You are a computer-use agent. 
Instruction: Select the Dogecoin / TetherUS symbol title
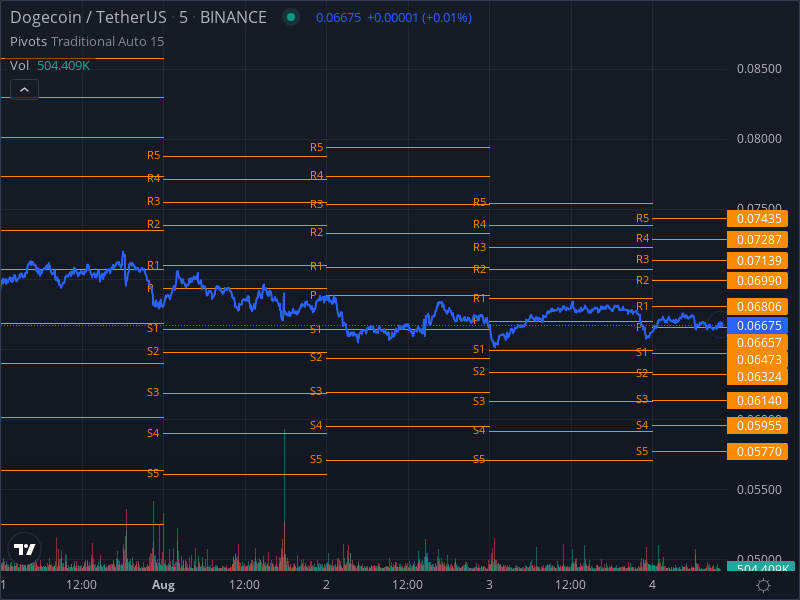click(x=88, y=17)
